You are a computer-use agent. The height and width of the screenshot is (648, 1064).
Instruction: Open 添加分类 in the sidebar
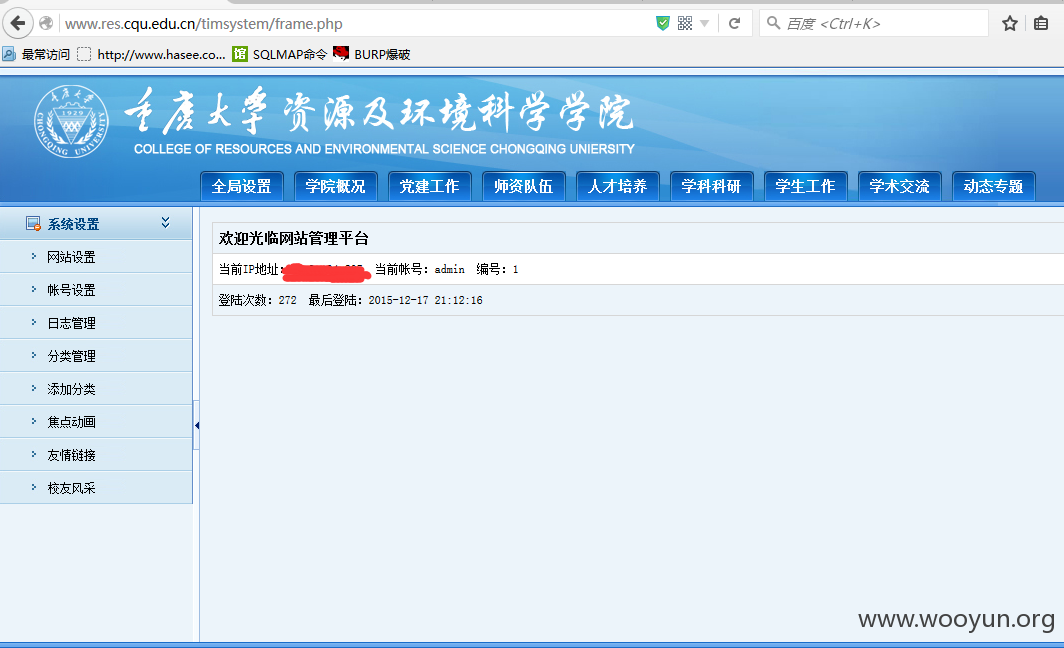(96, 389)
